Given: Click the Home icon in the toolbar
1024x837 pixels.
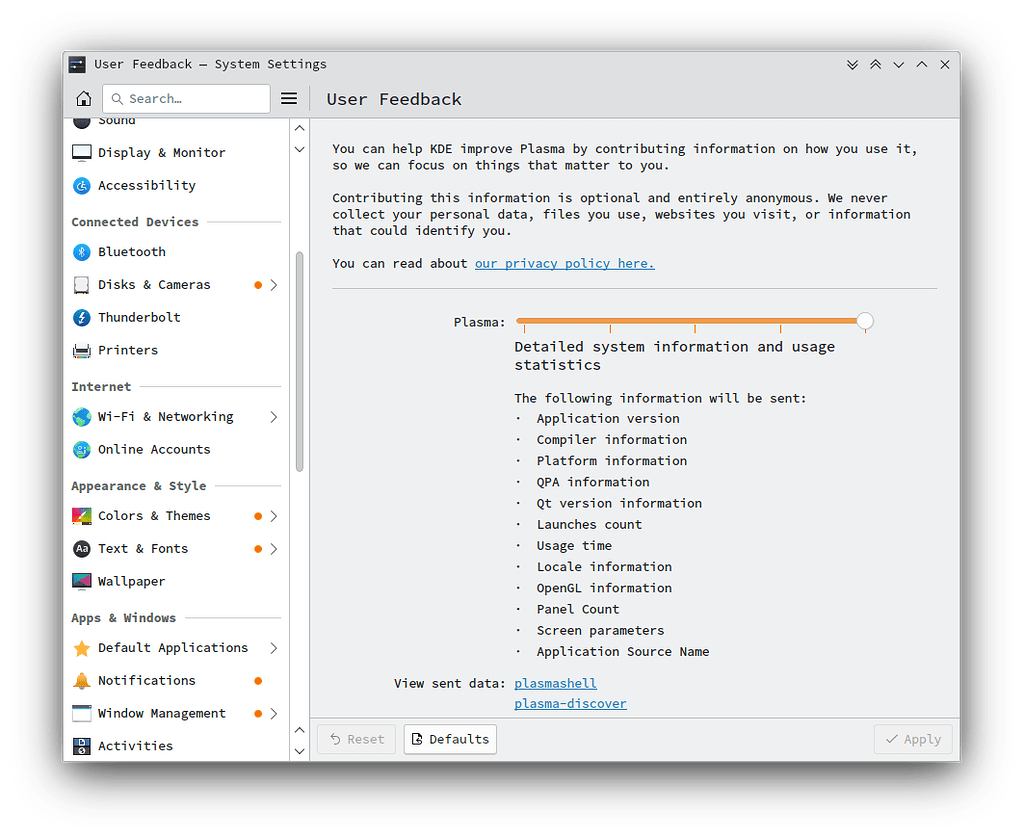Looking at the screenshot, I should click(x=84, y=98).
